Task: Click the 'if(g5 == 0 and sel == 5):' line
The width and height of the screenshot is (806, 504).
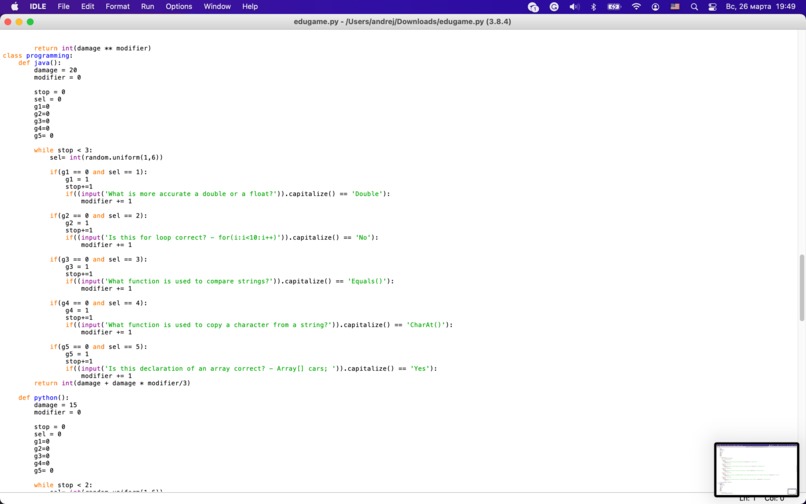Action: pyautogui.click(x=98, y=347)
